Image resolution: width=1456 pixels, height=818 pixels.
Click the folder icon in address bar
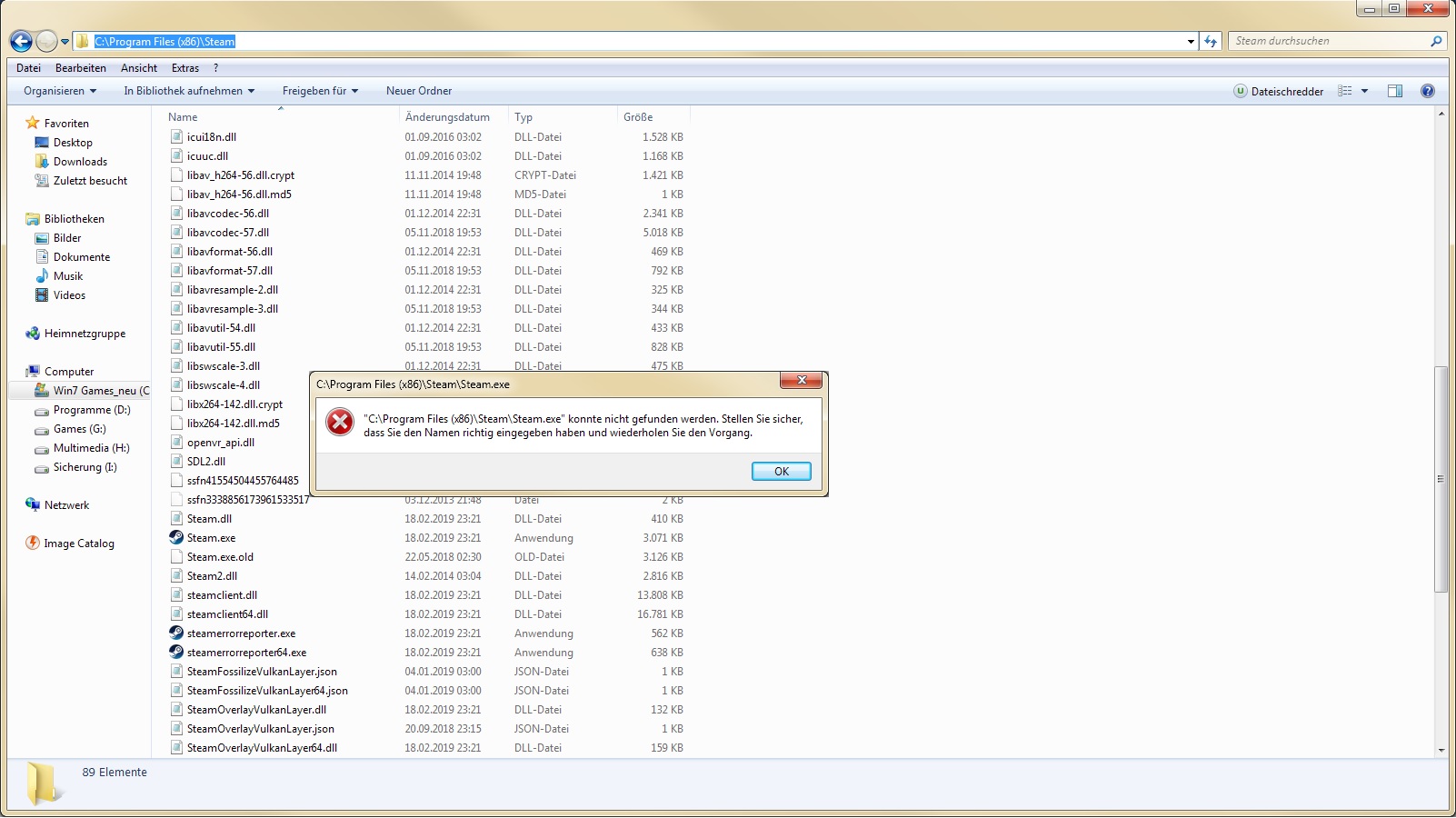coord(83,41)
